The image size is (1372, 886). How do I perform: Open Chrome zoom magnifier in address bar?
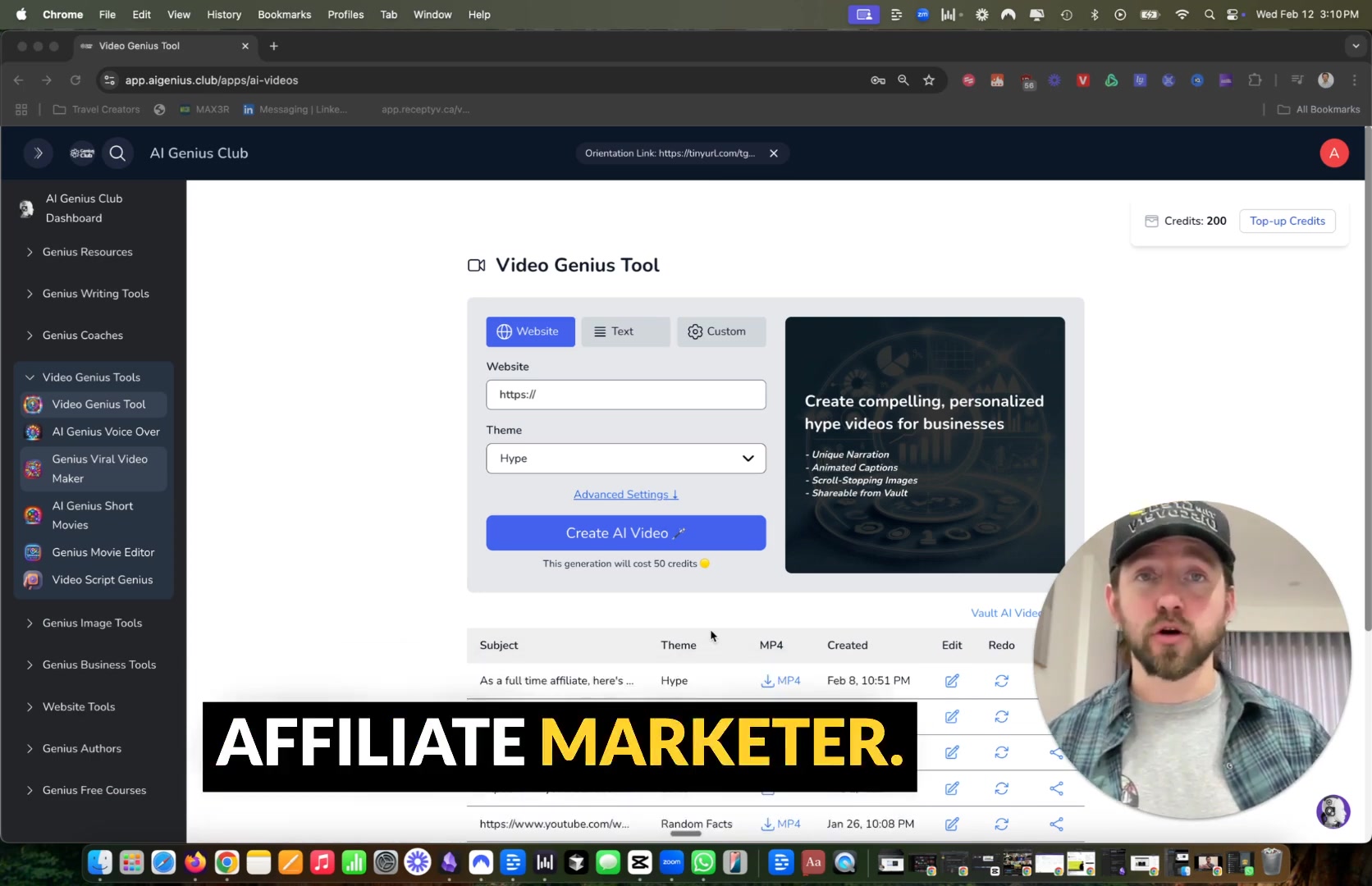903,80
